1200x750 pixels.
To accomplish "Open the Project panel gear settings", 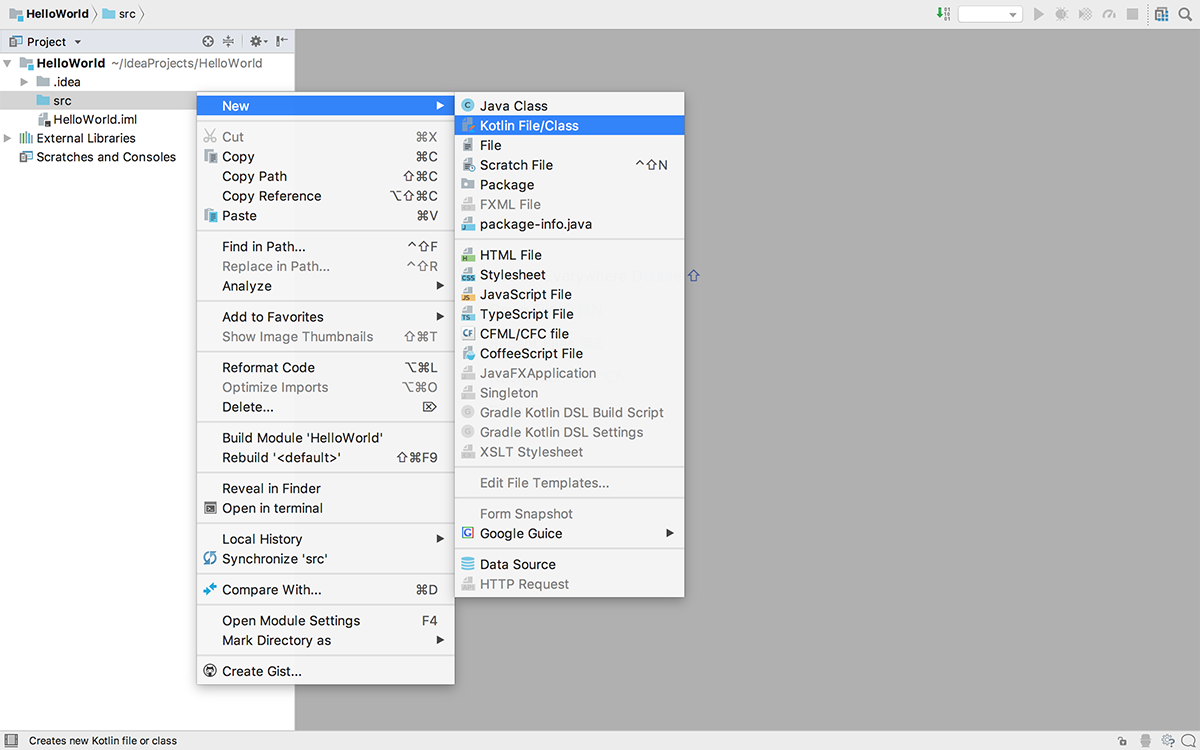I will [x=256, y=42].
